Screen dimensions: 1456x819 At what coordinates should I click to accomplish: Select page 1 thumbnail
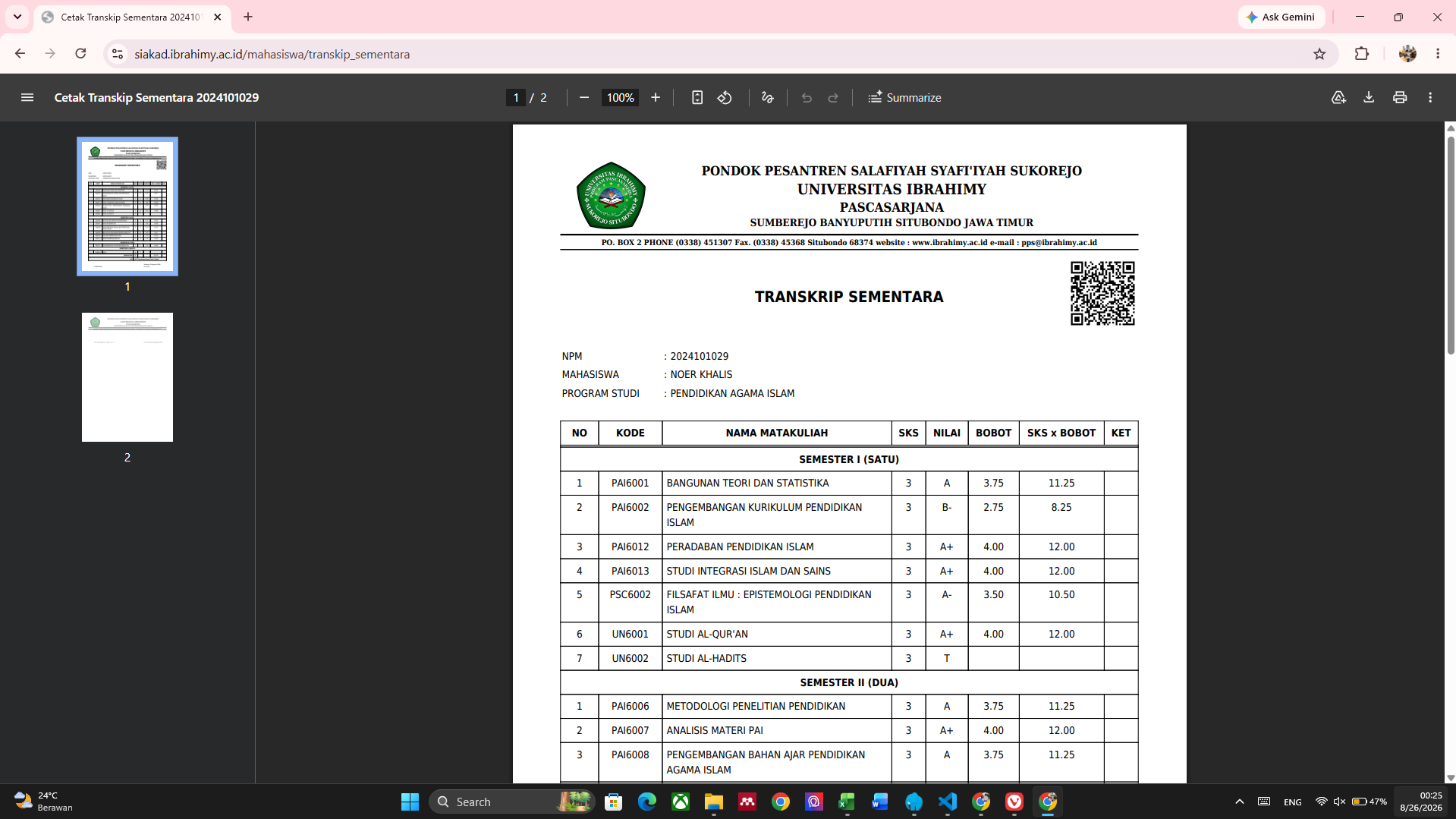click(127, 206)
